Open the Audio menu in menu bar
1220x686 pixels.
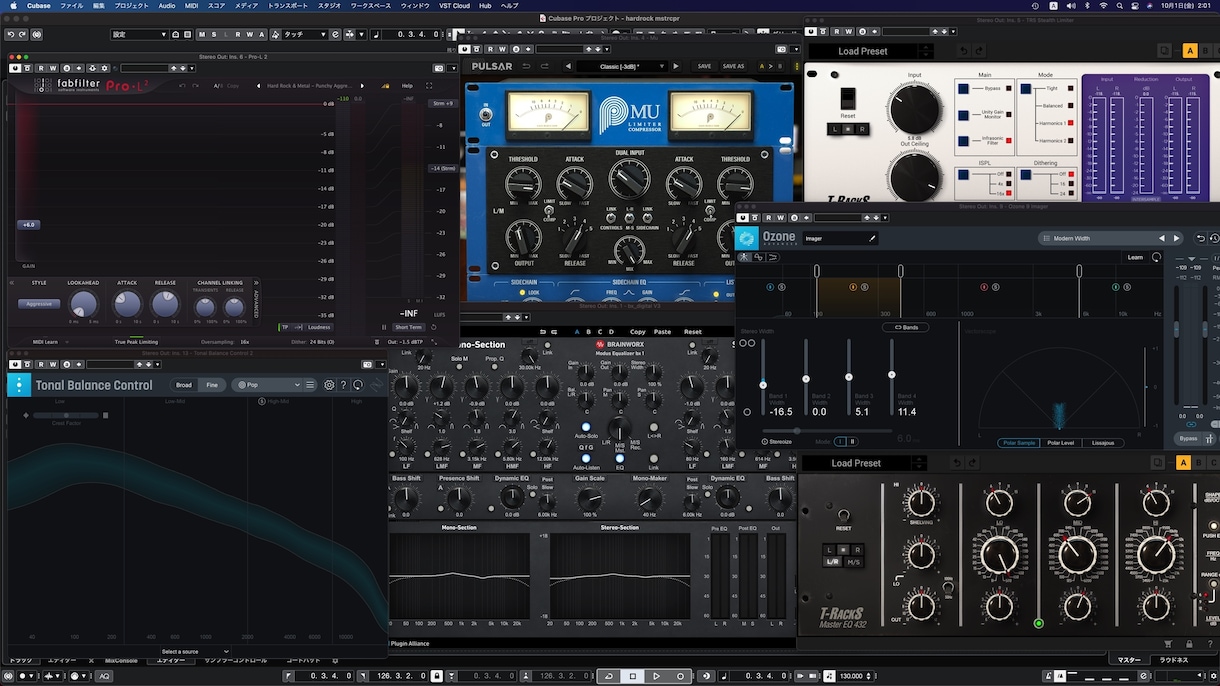[x=166, y=5]
